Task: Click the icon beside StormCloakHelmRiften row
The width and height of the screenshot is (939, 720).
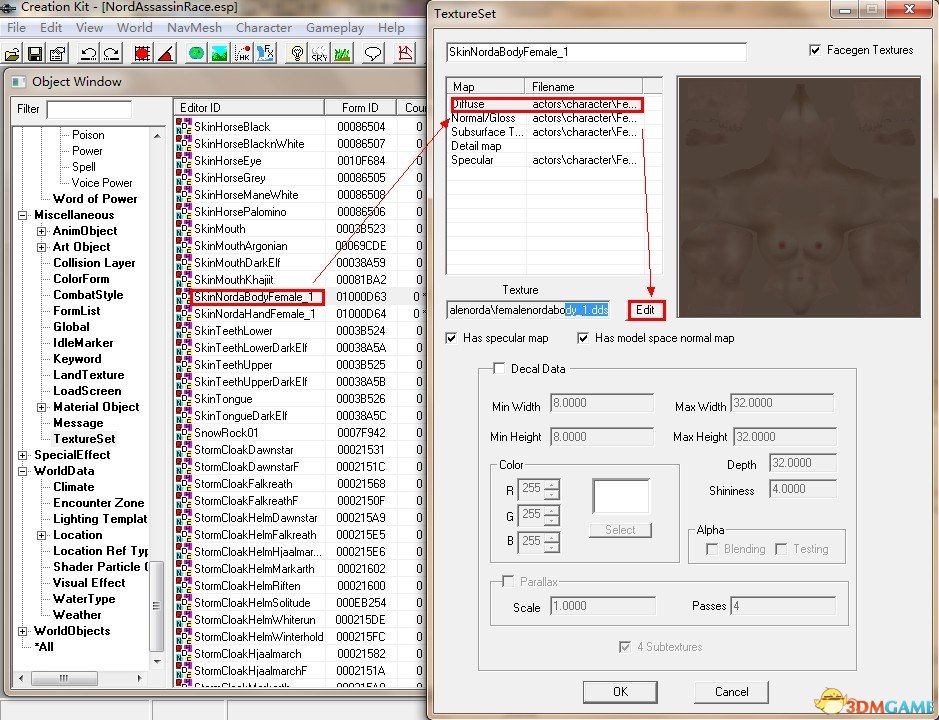Action: 184,585
